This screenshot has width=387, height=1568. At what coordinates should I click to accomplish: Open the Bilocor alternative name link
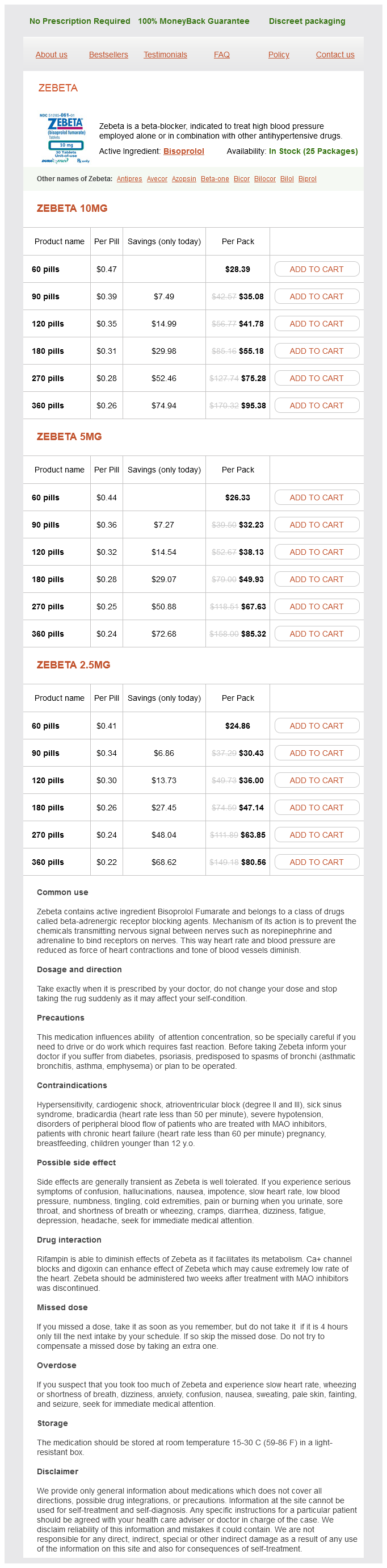click(x=264, y=179)
